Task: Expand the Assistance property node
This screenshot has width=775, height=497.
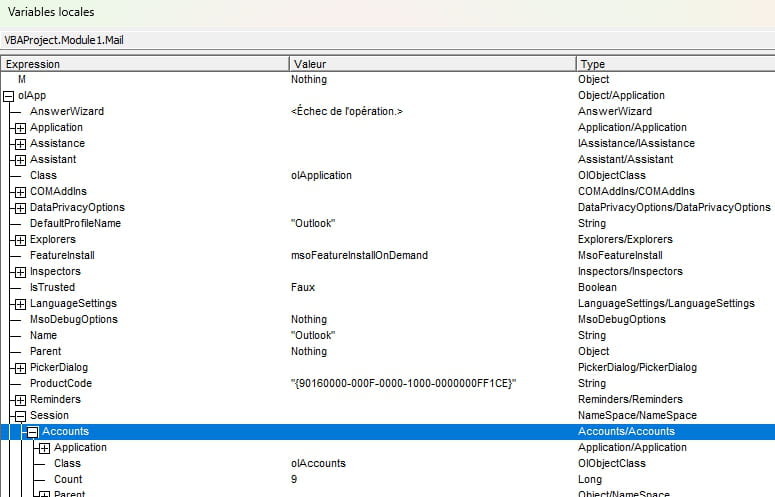Action: 20,144
